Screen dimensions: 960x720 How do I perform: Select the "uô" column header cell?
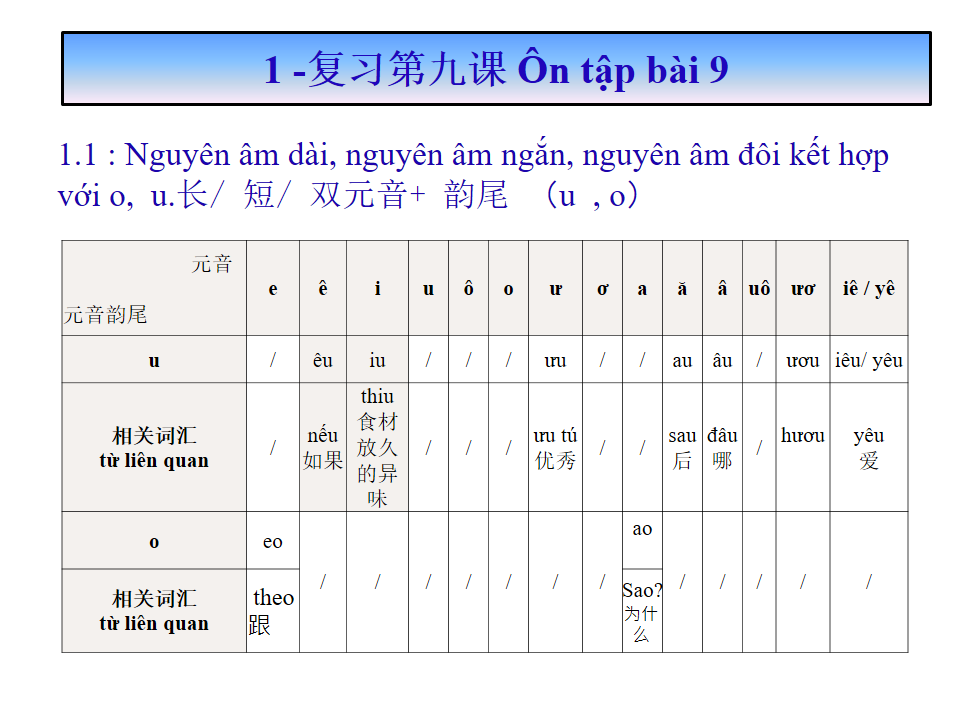click(759, 289)
